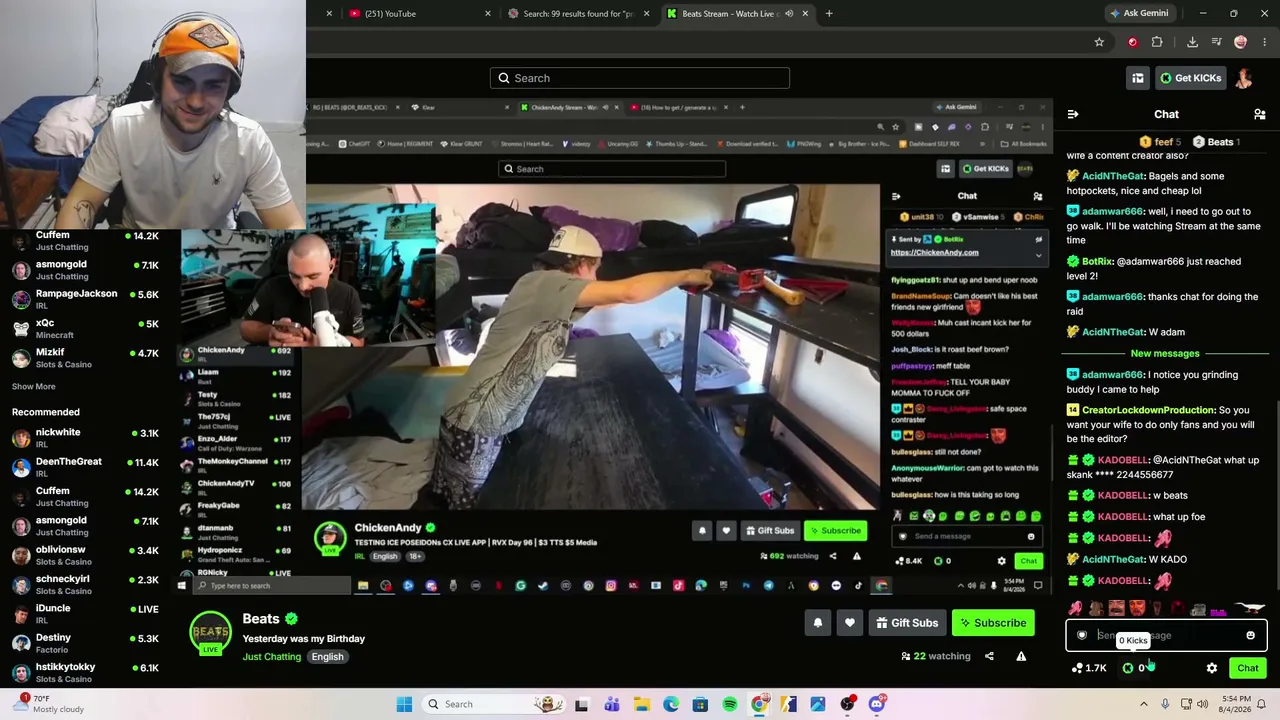The height and width of the screenshot is (720, 1280).
Task: Expand sidebar with Show more
Action: 33,386
